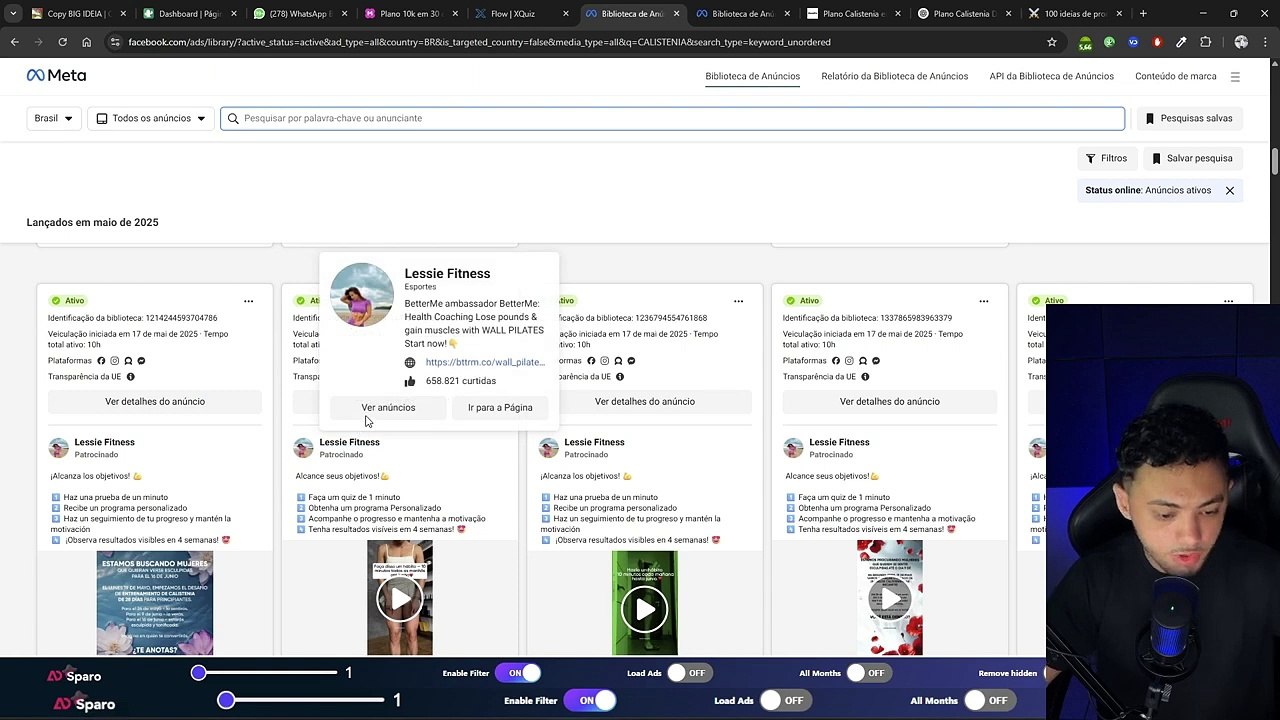1280x720 pixels.
Task: Remove the Status online: Anúncios ativos filter chip
Action: pos(1230,190)
